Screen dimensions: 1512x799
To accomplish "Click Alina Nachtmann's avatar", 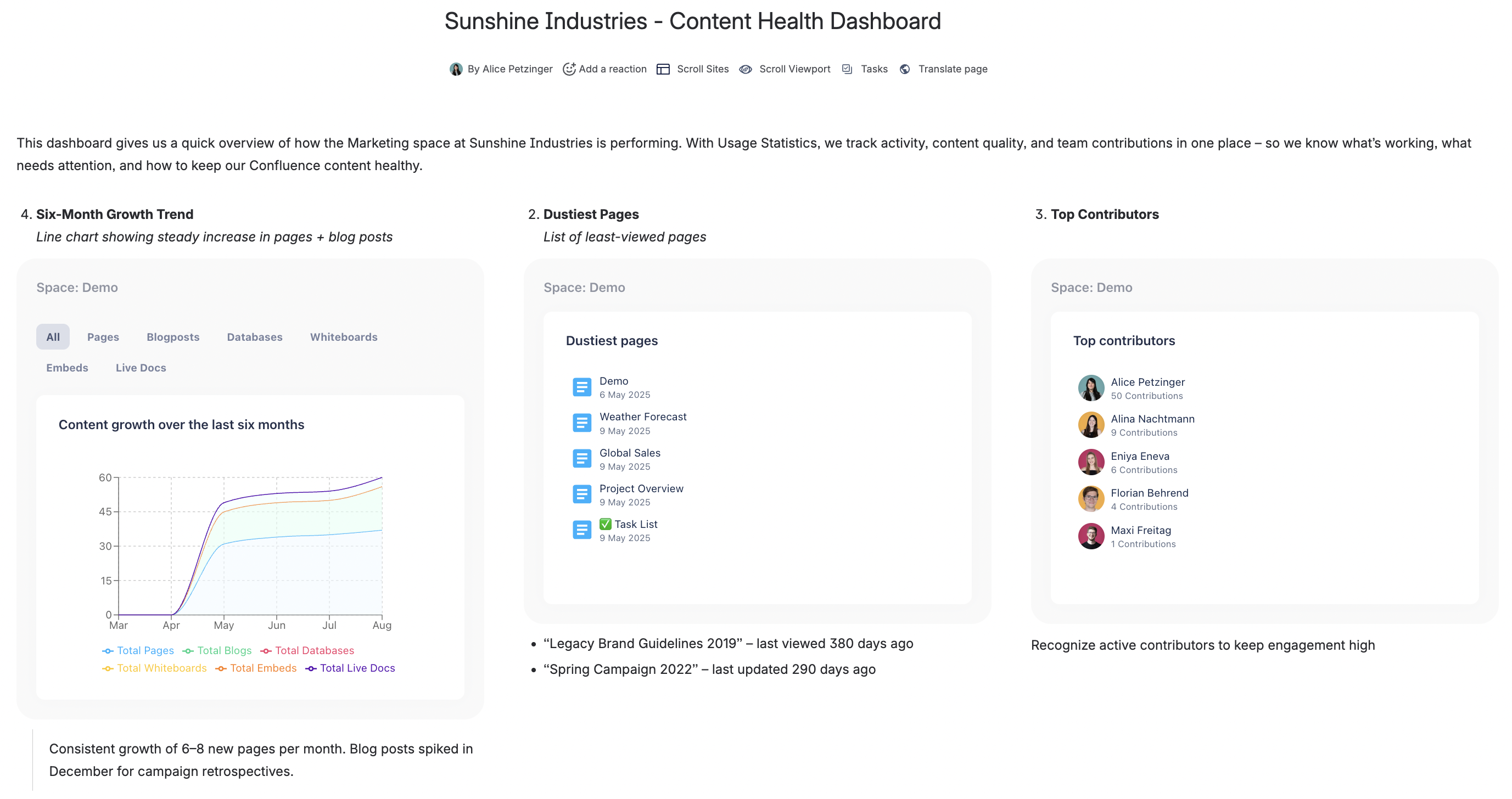I will 1090,425.
